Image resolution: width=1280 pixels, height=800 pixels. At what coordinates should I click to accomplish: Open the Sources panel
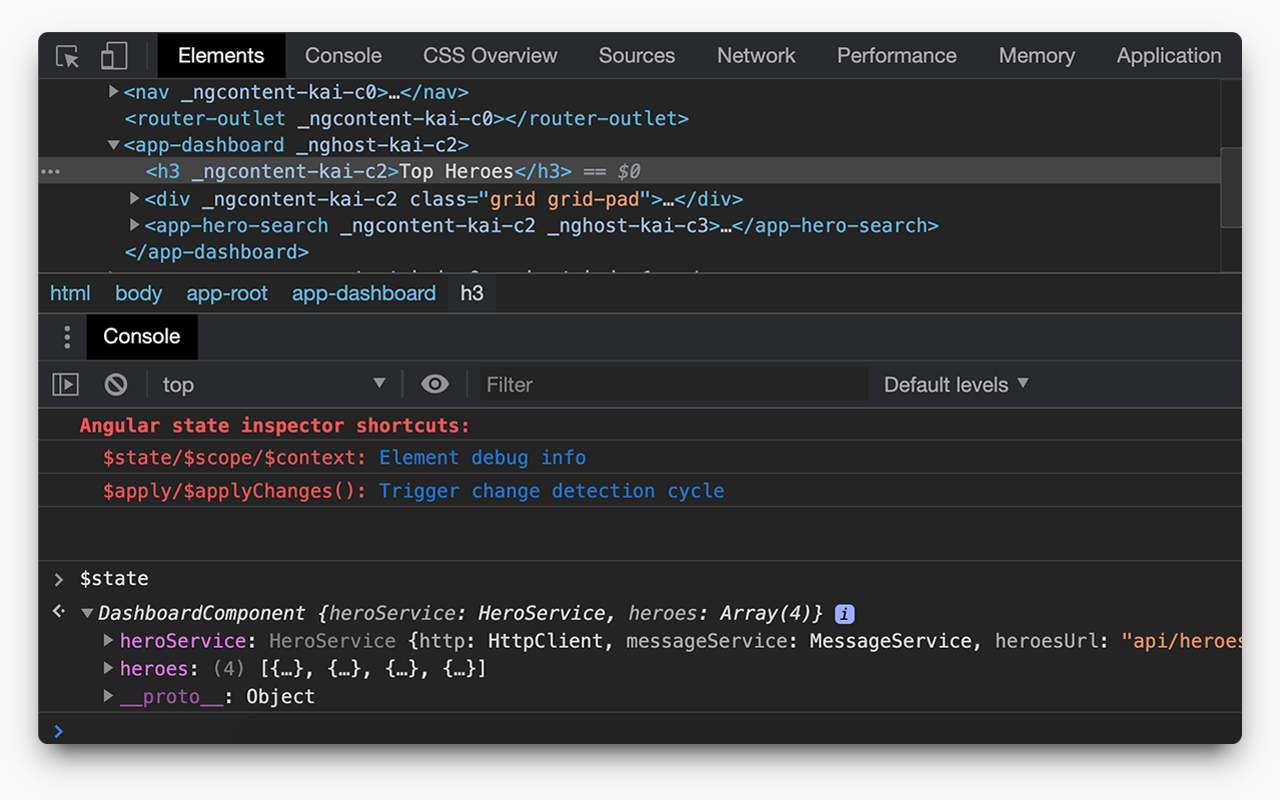(x=636, y=56)
